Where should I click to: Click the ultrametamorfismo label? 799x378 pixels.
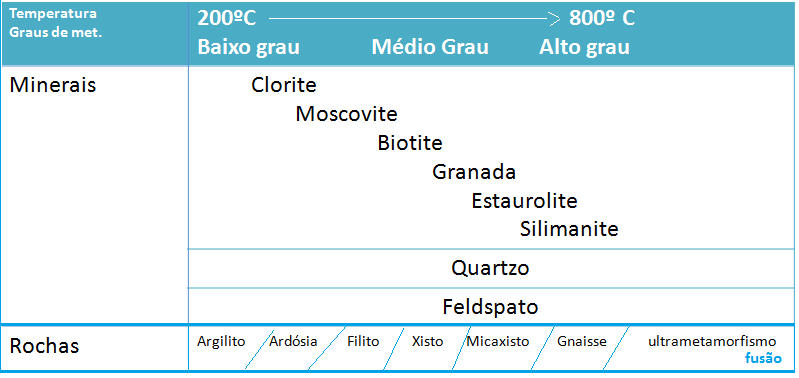pos(712,341)
